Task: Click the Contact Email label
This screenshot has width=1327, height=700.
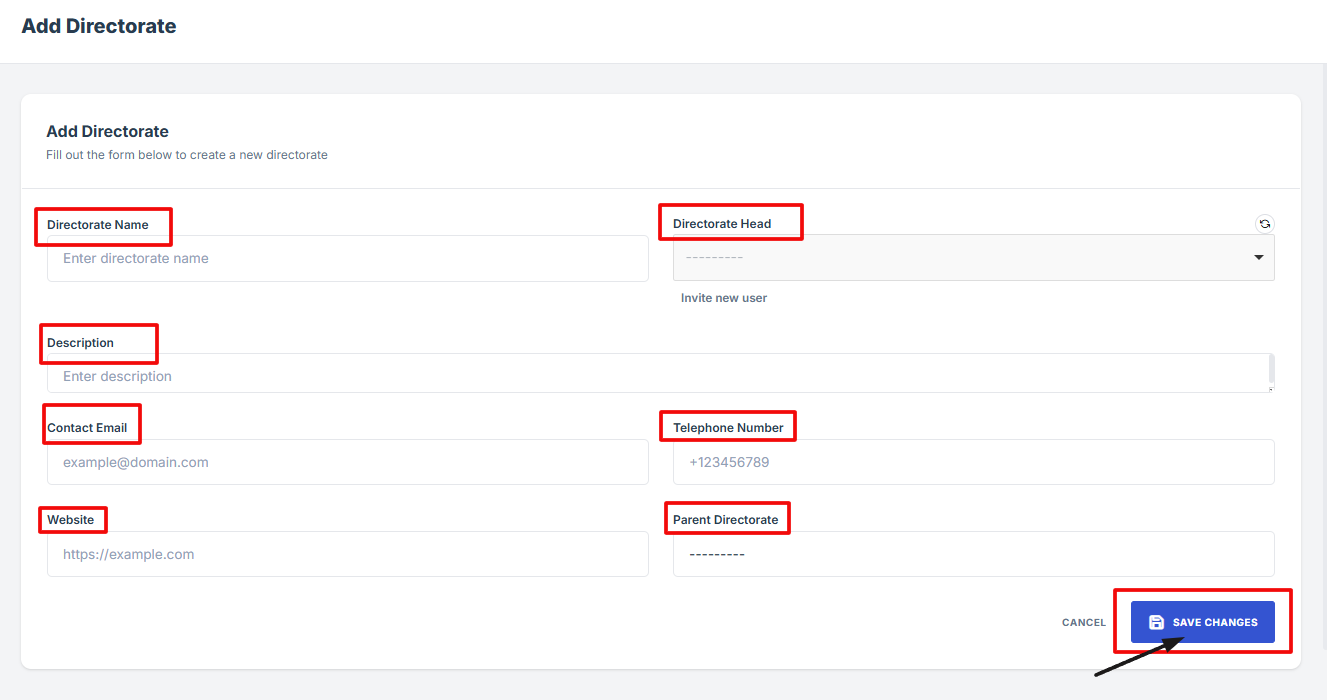Action: (87, 428)
